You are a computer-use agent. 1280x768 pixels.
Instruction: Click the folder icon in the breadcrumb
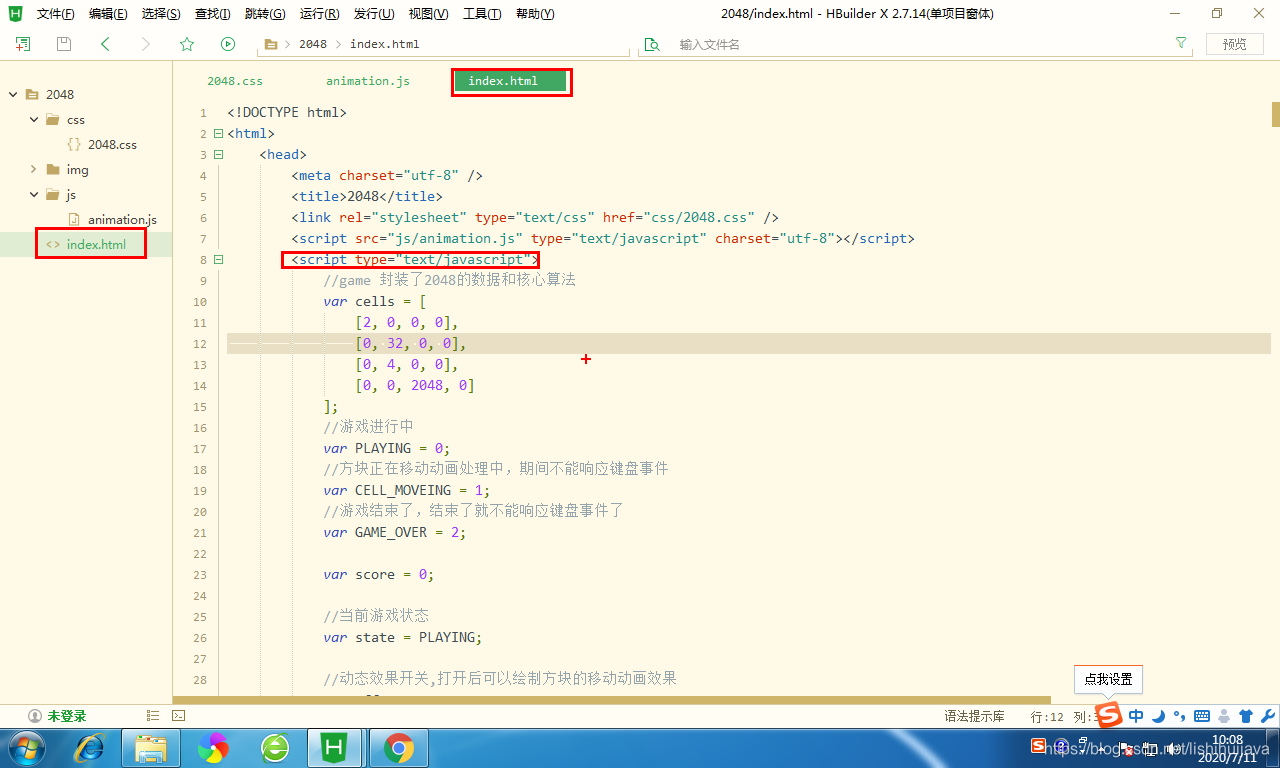(270, 44)
